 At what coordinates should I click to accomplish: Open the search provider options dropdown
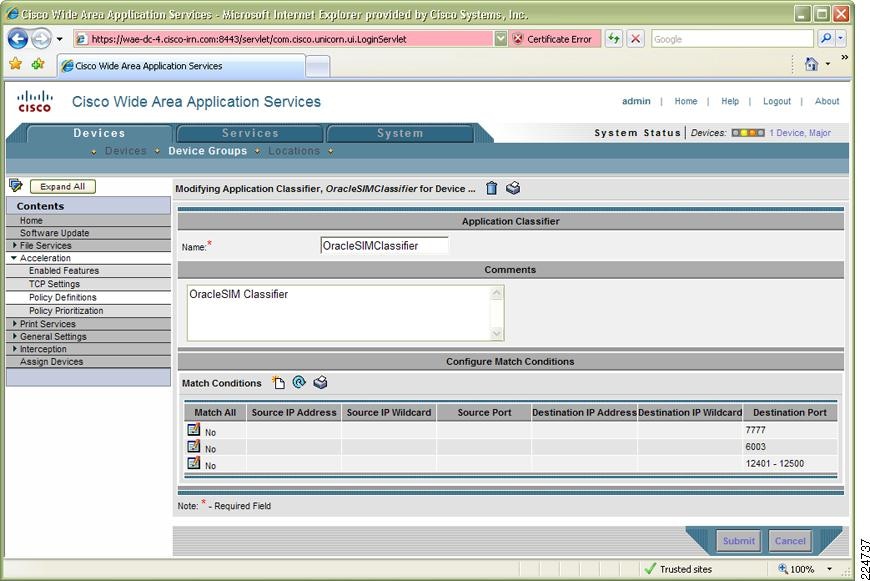point(841,39)
